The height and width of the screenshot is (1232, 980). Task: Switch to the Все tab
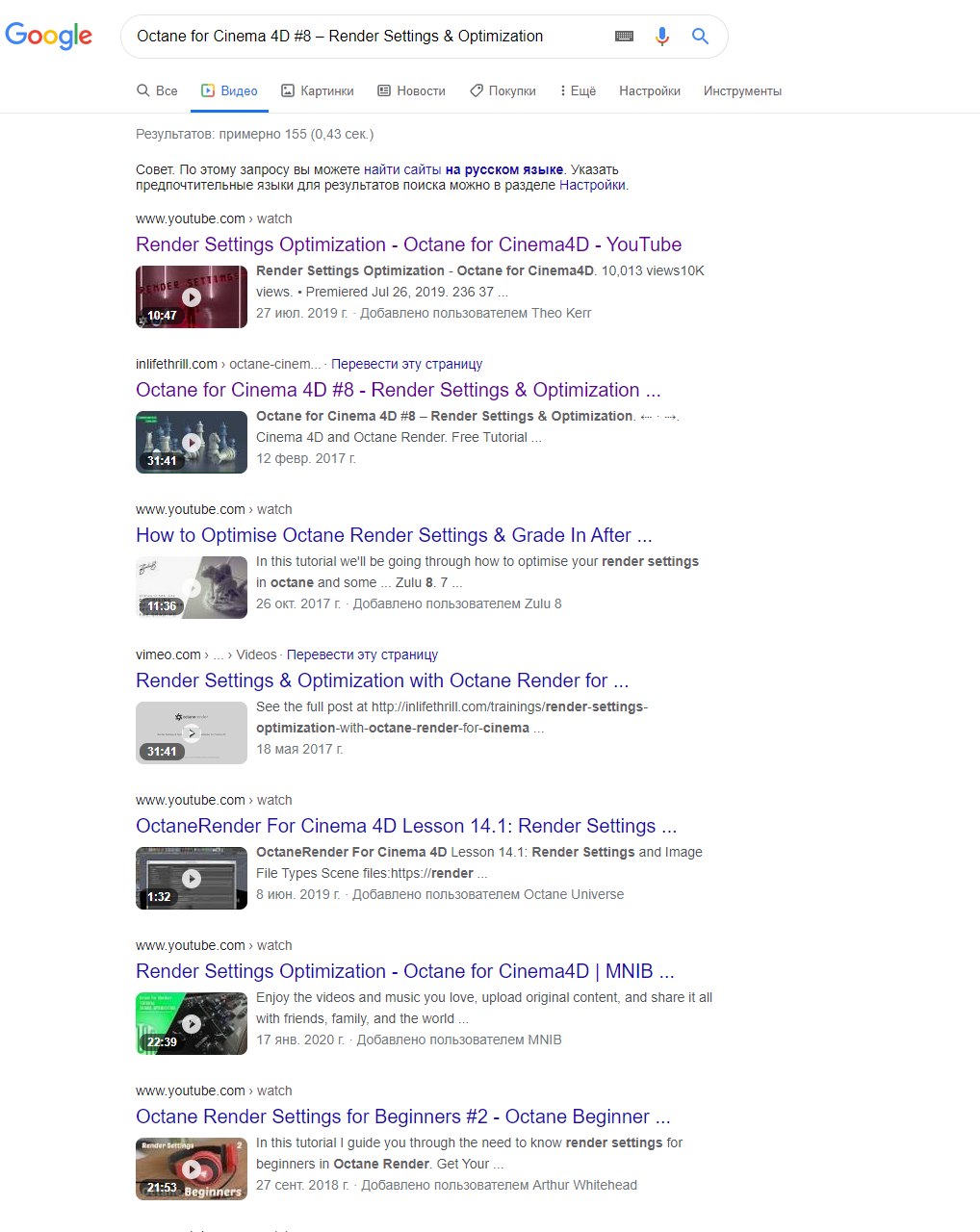pyautogui.click(x=157, y=90)
